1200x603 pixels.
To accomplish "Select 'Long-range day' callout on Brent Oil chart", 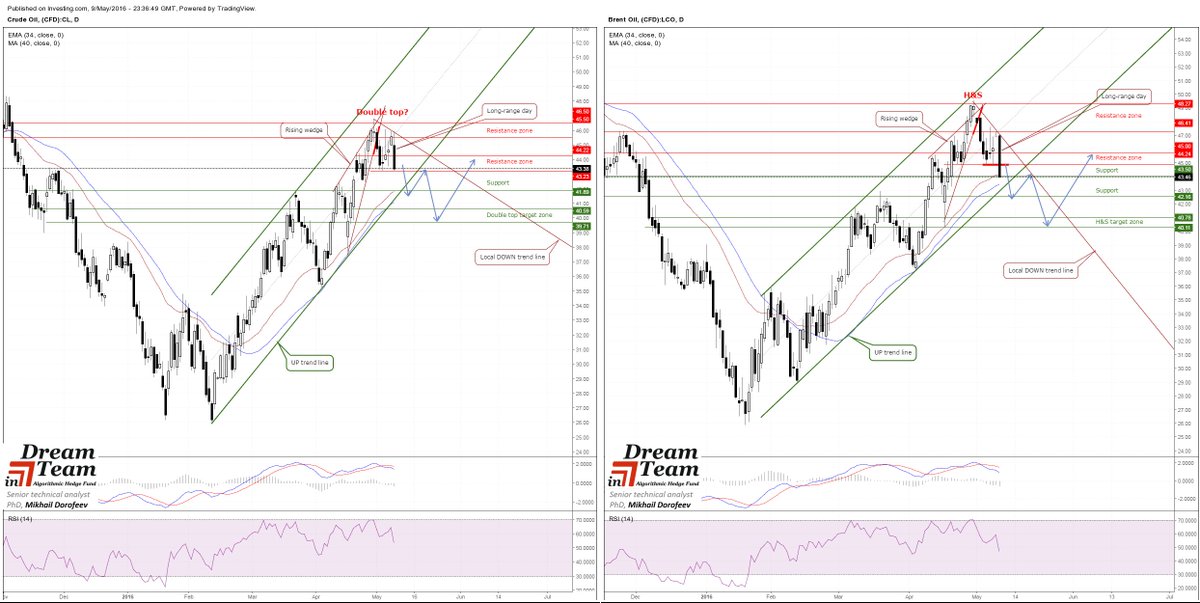I will click(1122, 97).
